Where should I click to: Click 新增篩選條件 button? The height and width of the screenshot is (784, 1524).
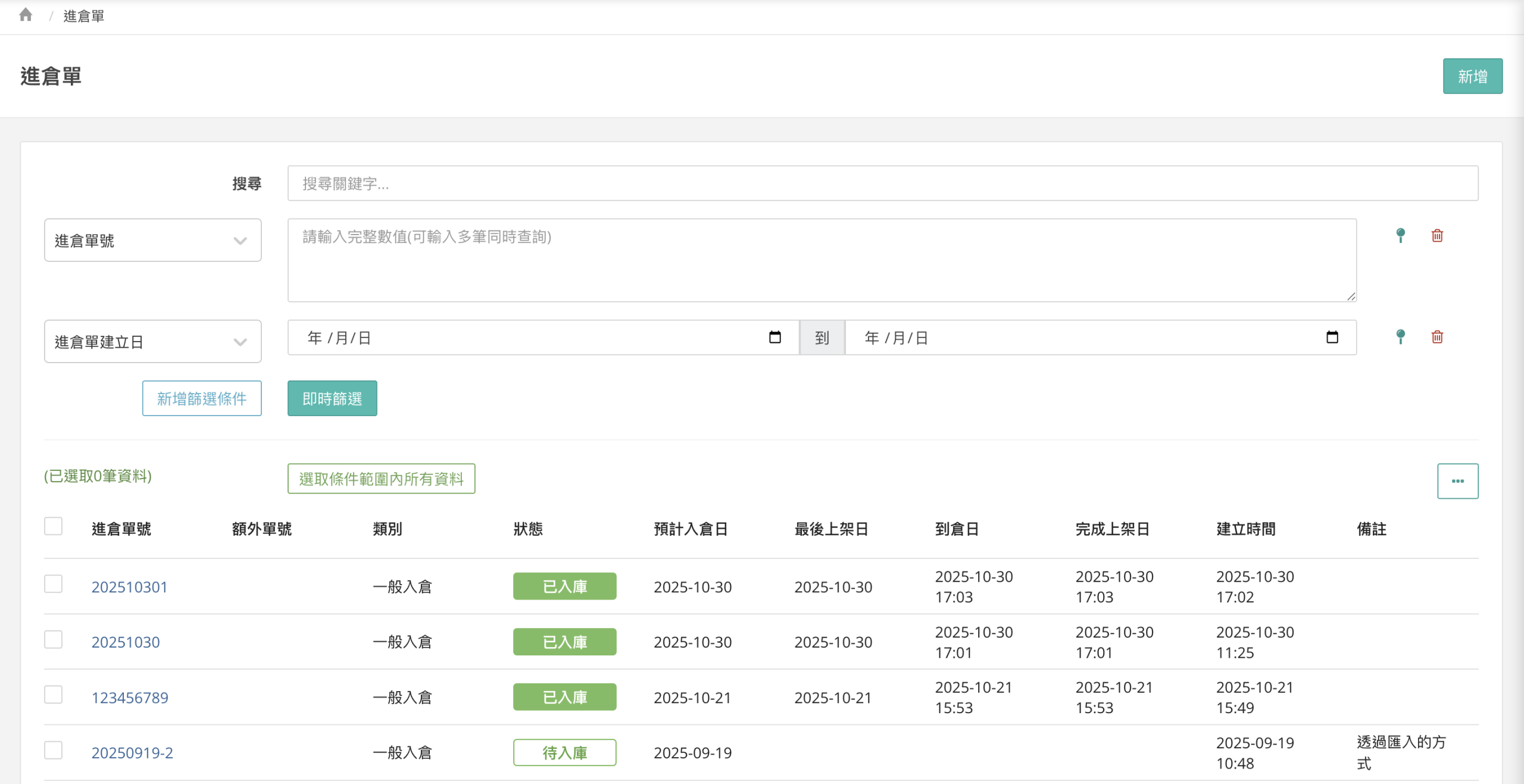(x=202, y=398)
